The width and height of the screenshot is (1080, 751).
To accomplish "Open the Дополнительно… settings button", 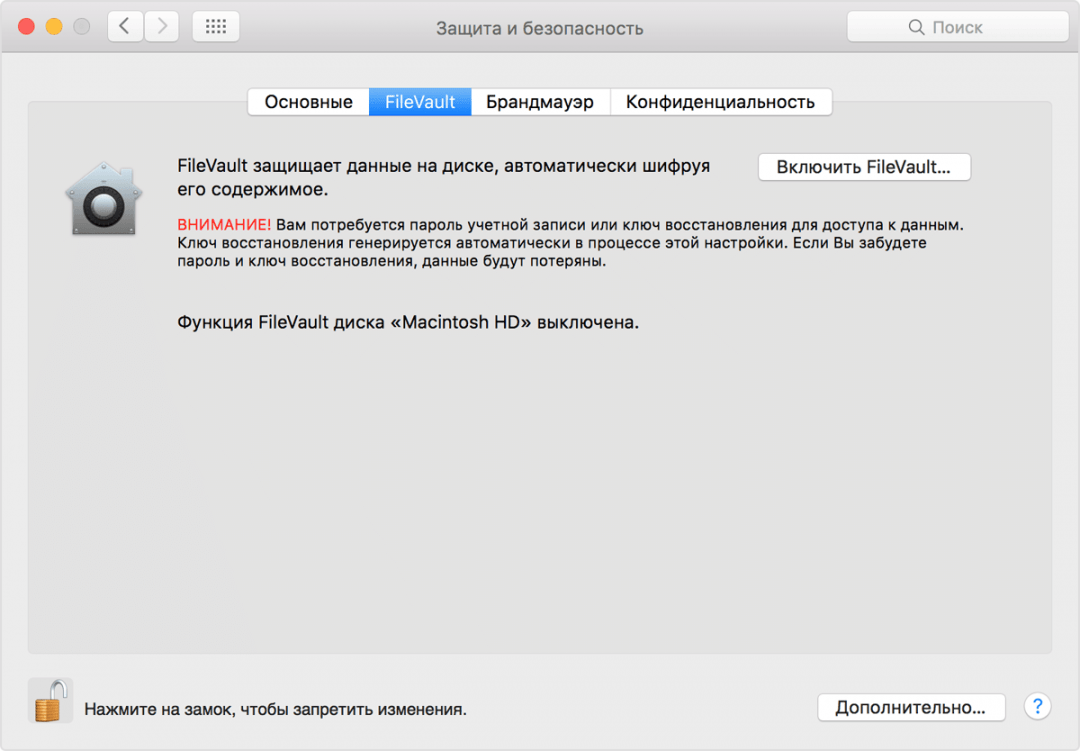I will tap(910, 707).
